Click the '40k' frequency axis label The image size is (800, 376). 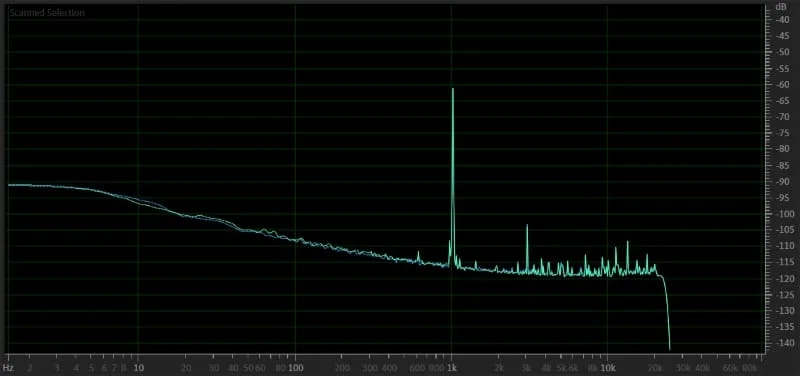[x=703, y=367]
